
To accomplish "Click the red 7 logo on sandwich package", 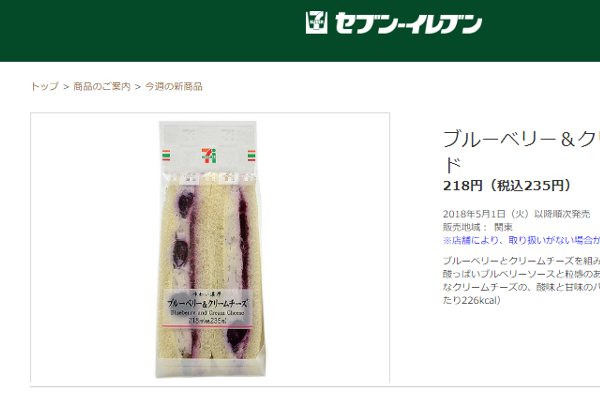I will click(x=209, y=155).
